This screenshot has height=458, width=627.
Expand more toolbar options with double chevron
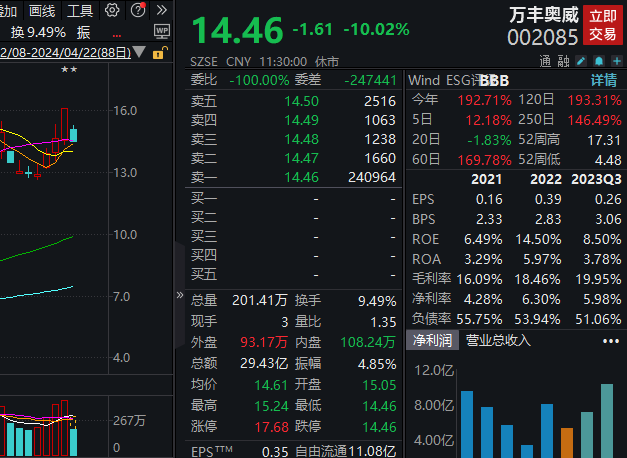click(x=162, y=10)
